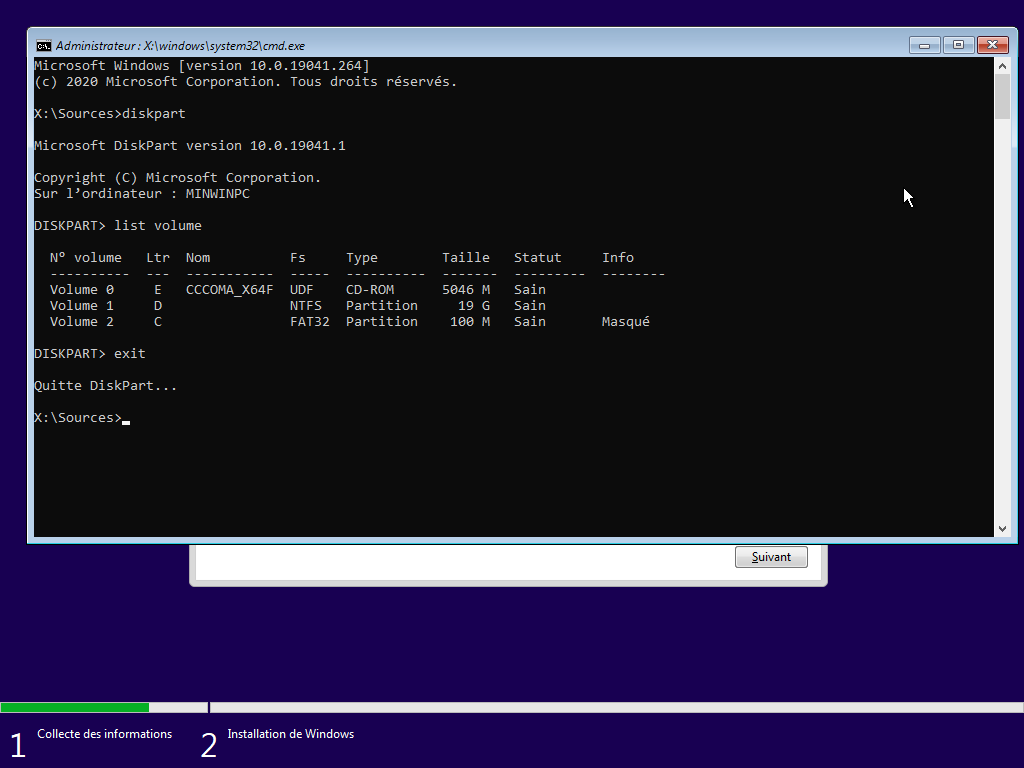Click the 'Type' column header
1024x768 pixels.
362,257
